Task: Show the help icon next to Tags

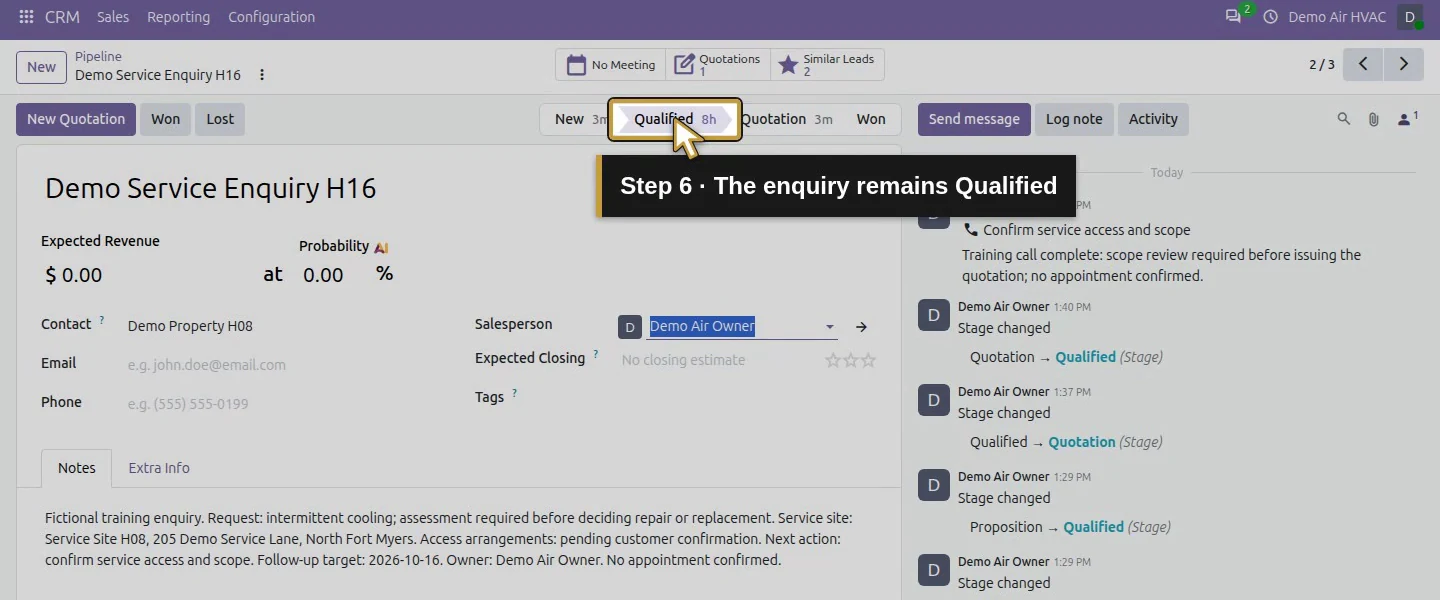Action: click(515, 393)
